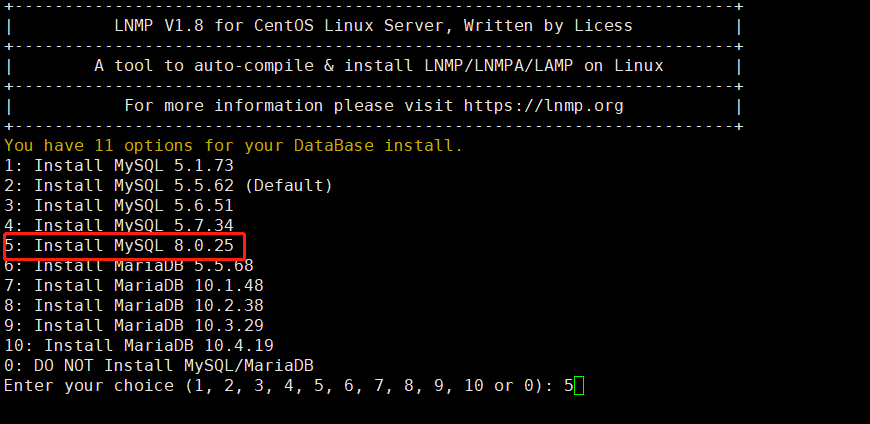The image size is (870, 424).
Task: Select the Install MySQL 5.1.73 option line
Action: (x=118, y=165)
